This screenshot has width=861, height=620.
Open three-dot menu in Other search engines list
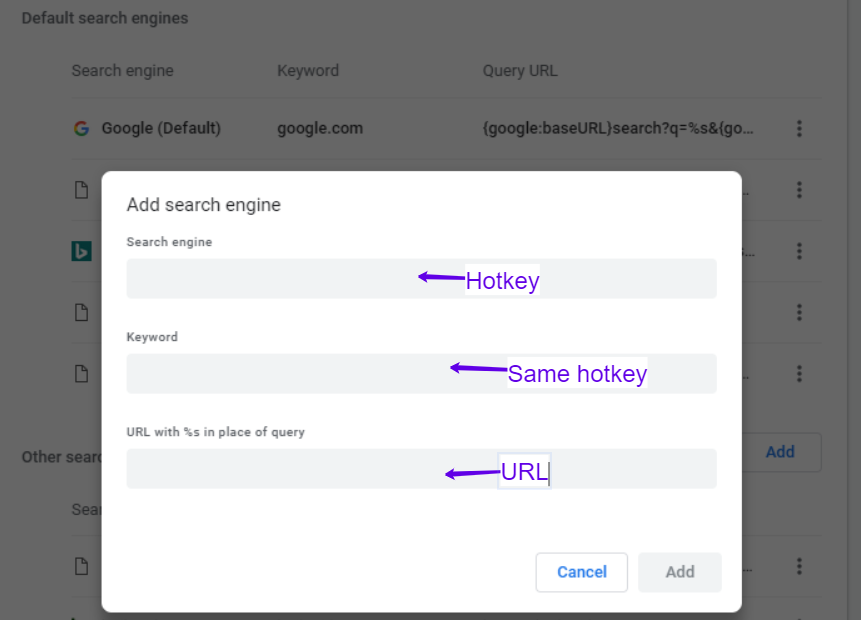tap(799, 566)
